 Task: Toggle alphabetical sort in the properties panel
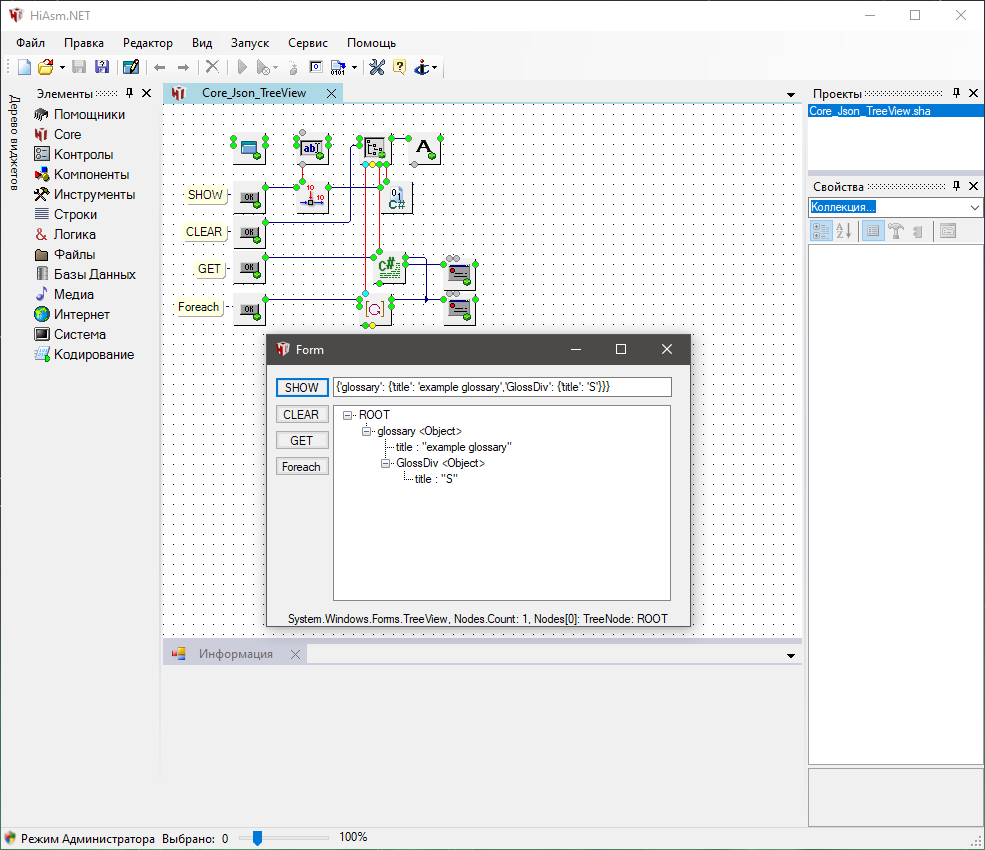pyautogui.click(x=844, y=231)
